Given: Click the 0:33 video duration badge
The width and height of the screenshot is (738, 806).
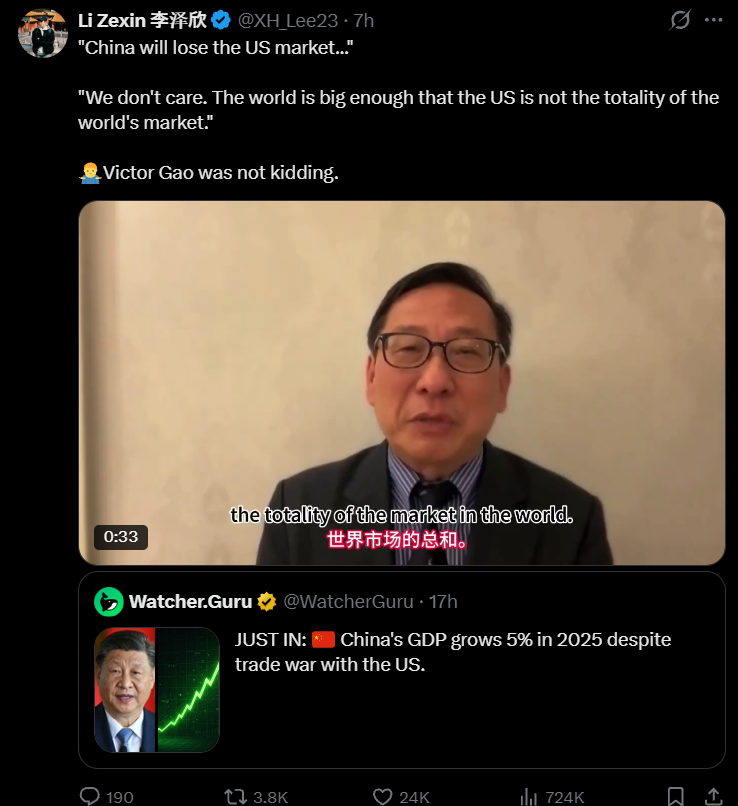Looking at the screenshot, I should (x=121, y=537).
